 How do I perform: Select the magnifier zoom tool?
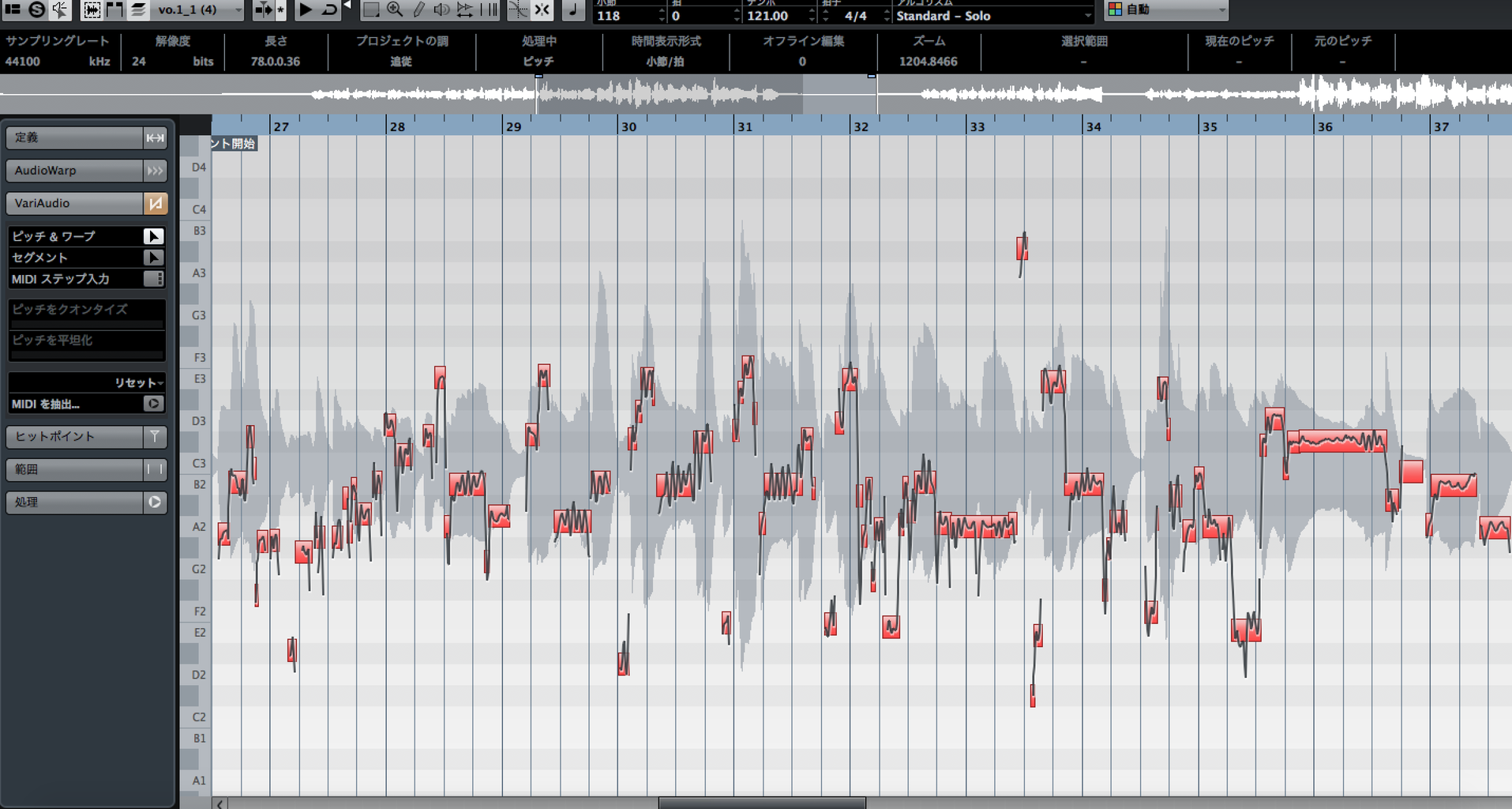[x=394, y=9]
